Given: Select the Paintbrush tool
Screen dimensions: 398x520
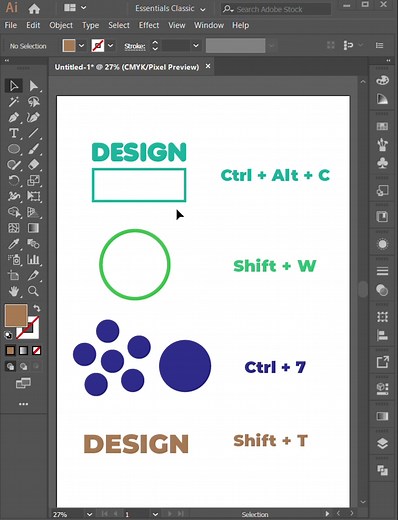Looking at the screenshot, I should point(33,149).
